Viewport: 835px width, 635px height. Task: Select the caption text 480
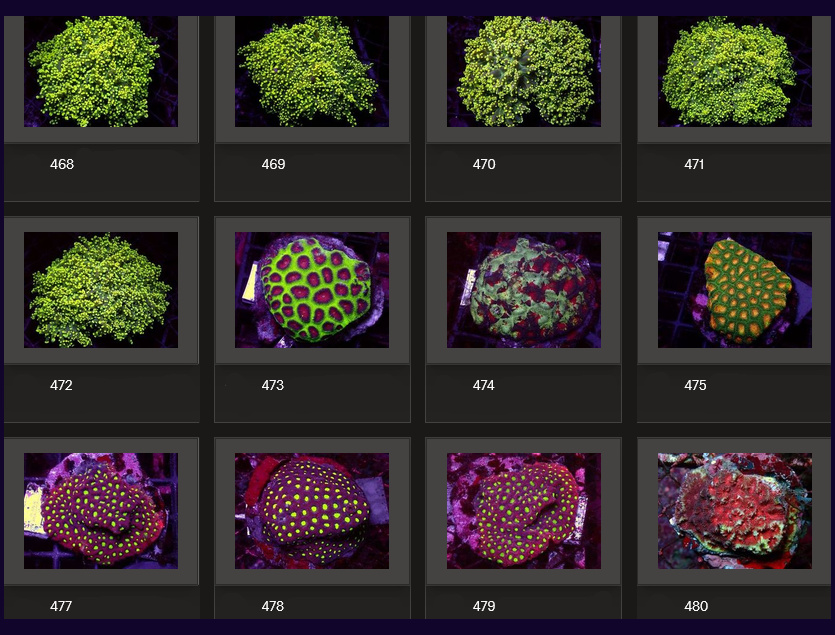[696, 606]
